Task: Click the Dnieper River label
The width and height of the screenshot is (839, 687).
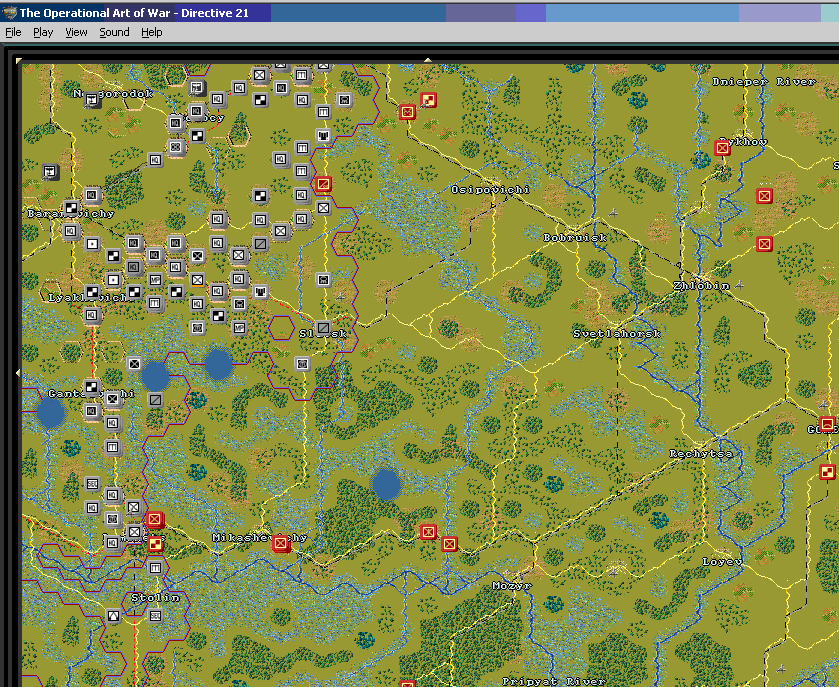Action: [764, 81]
